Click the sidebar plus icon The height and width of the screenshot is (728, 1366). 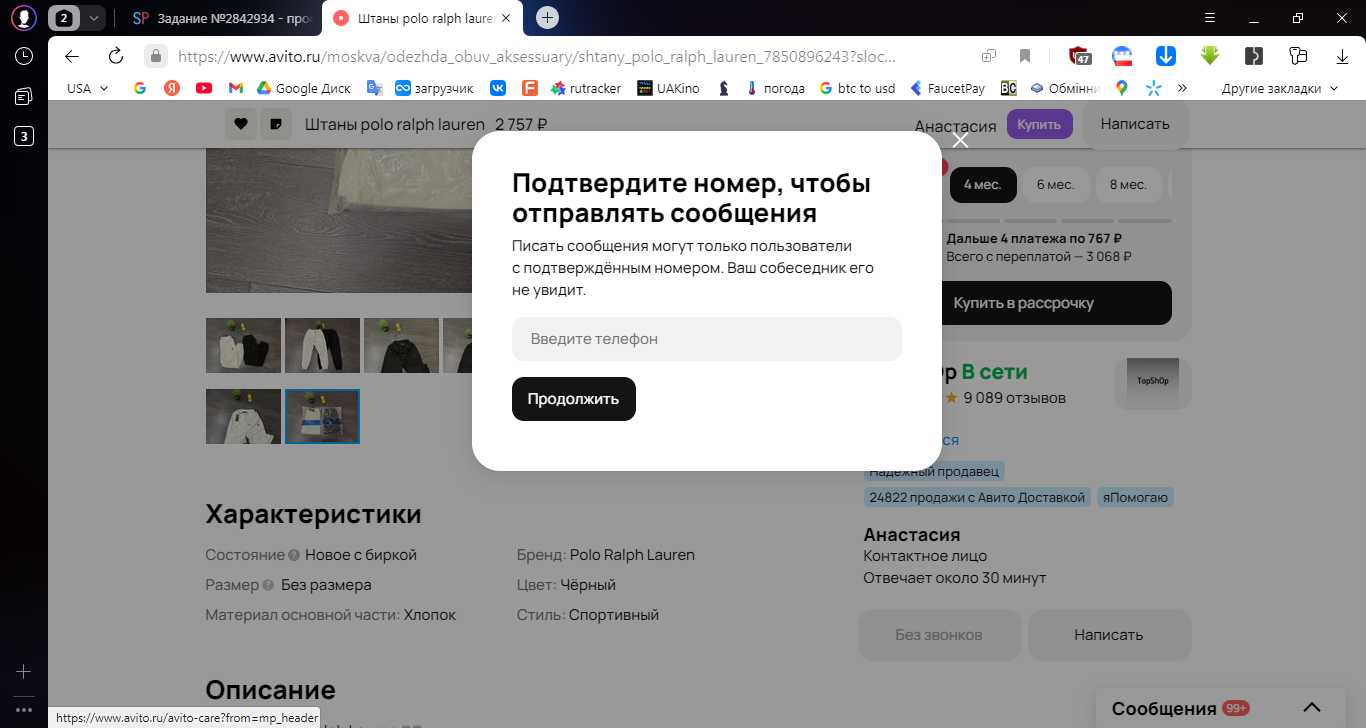[x=24, y=672]
